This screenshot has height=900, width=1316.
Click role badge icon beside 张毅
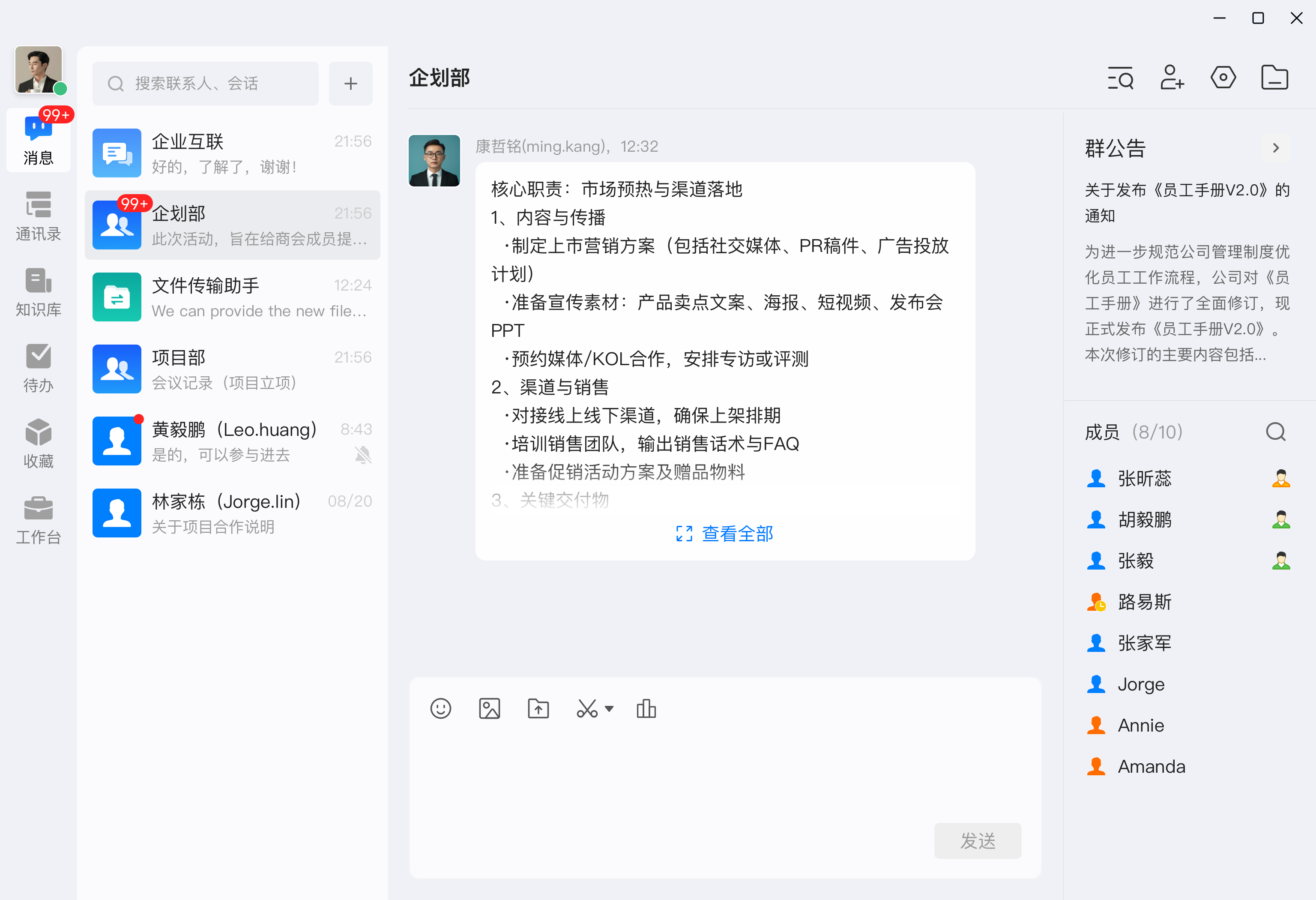coord(1281,561)
